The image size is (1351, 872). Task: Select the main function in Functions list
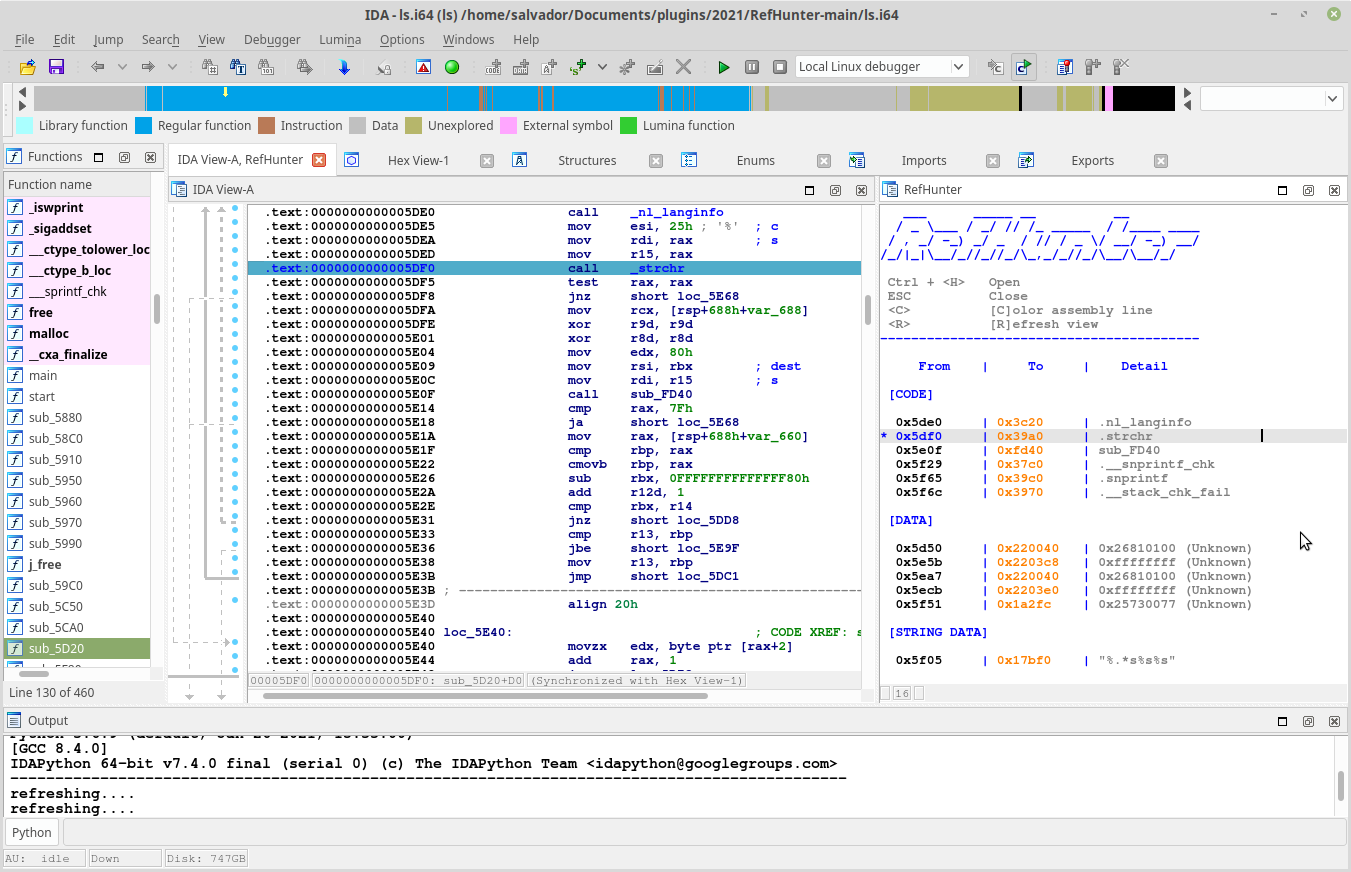43,375
